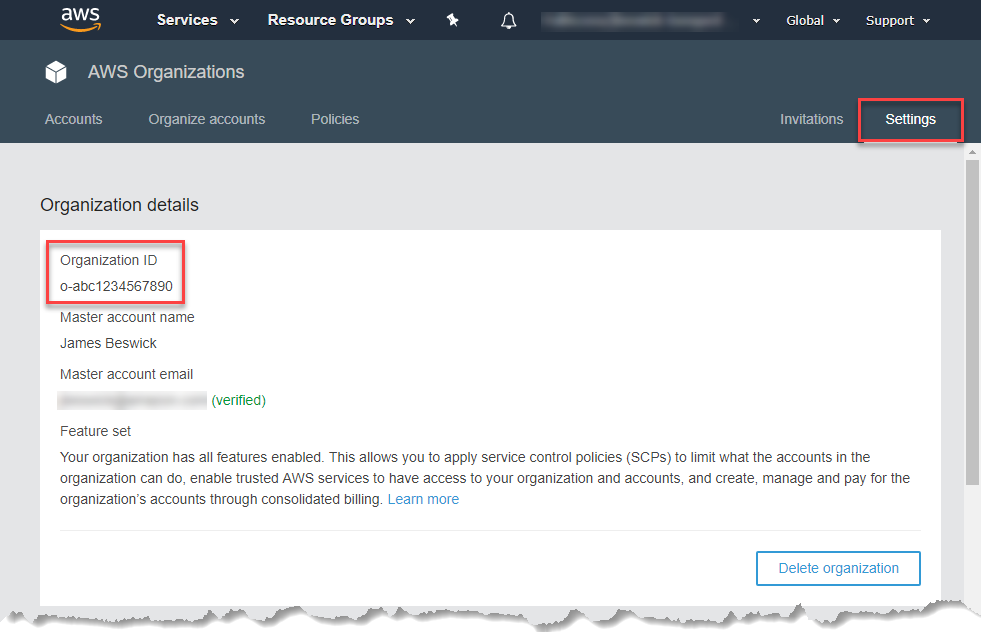Click the AWS Organizations cube icon

(56, 72)
